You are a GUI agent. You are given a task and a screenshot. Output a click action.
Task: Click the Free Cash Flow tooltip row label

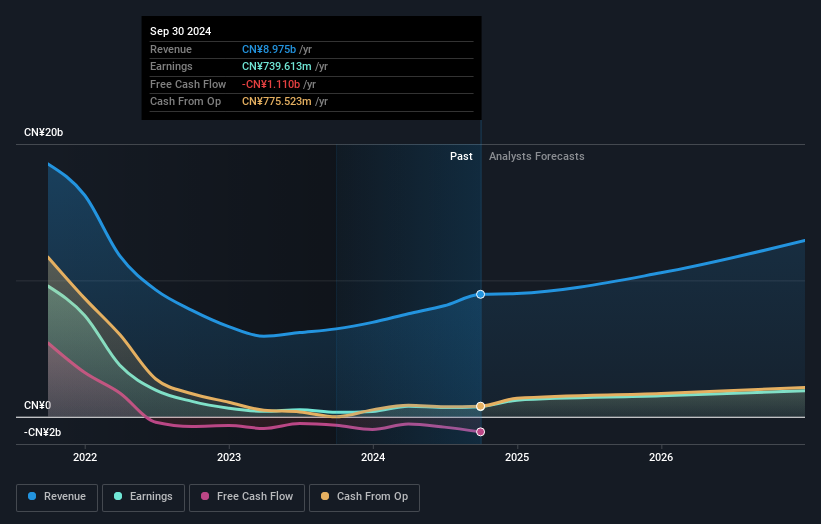(188, 84)
